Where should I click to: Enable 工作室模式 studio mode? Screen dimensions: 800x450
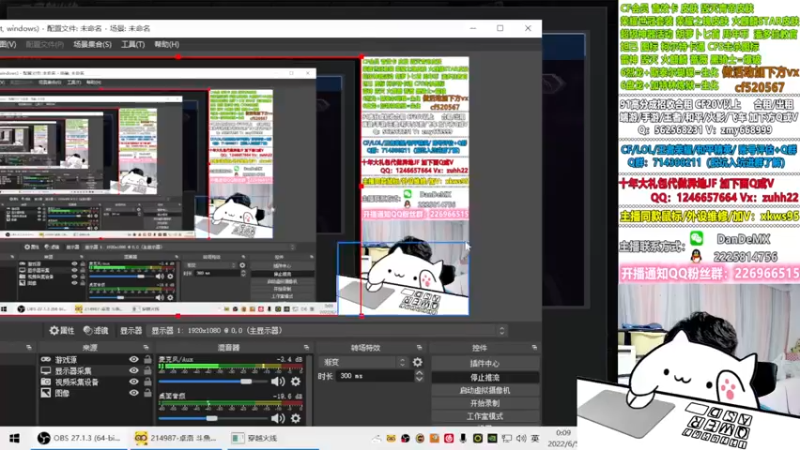(485, 416)
